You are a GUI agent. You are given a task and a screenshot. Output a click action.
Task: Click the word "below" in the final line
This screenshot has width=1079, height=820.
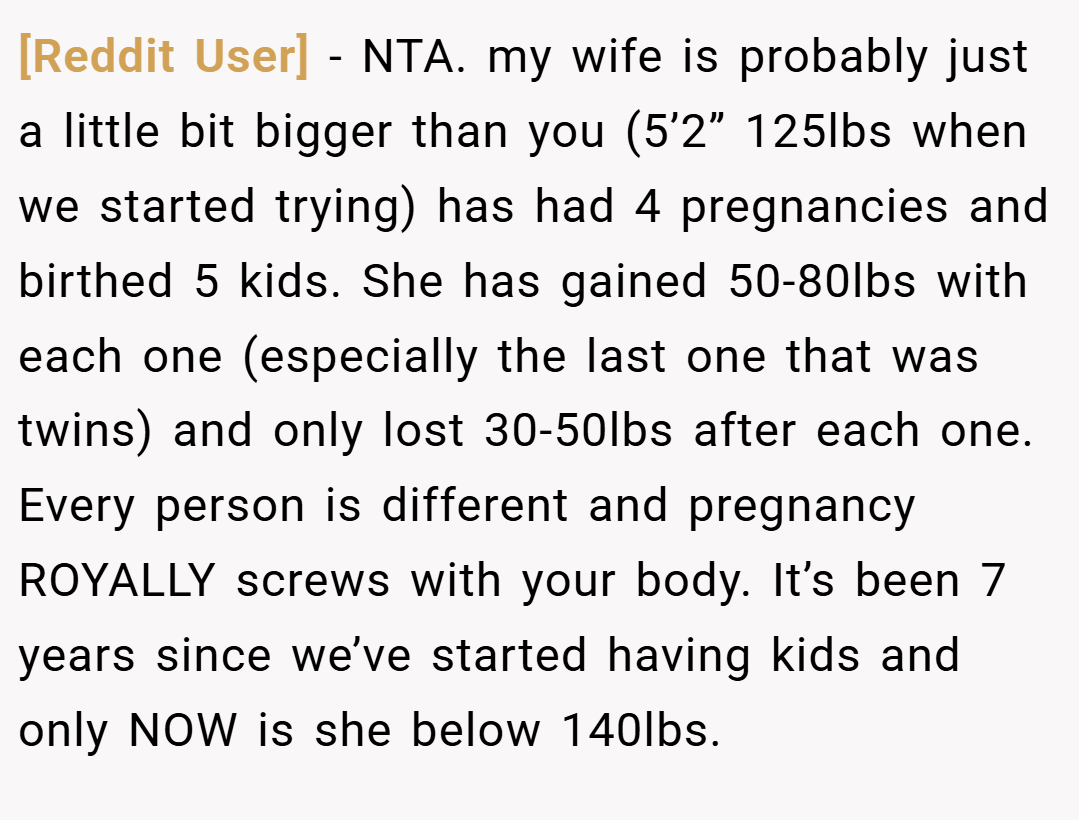pyautogui.click(x=476, y=729)
